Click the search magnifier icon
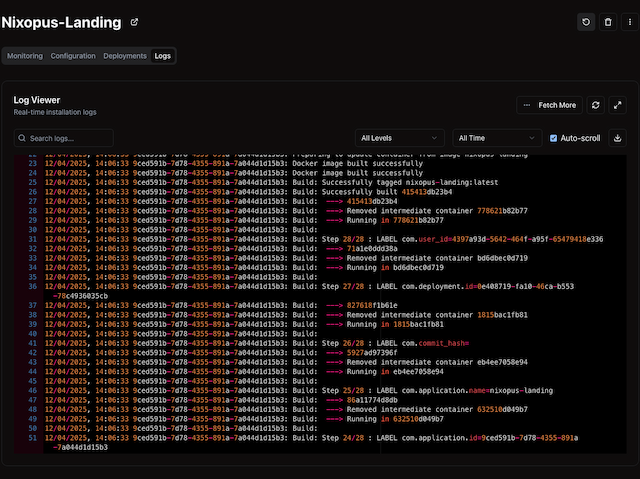The height and width of the screenshot is (479, 640). pos(22,138)
